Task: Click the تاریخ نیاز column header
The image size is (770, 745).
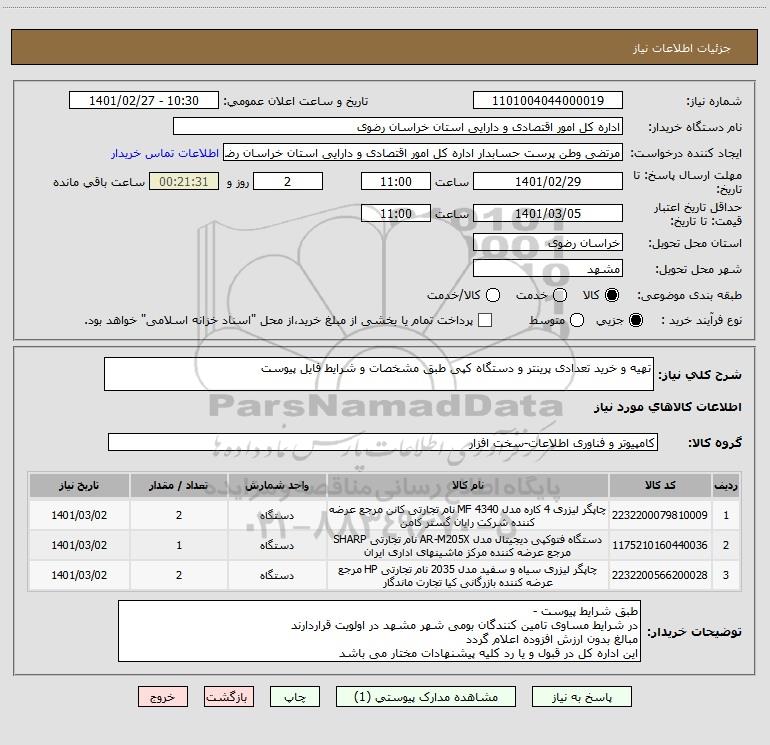Action: point(79,485)
